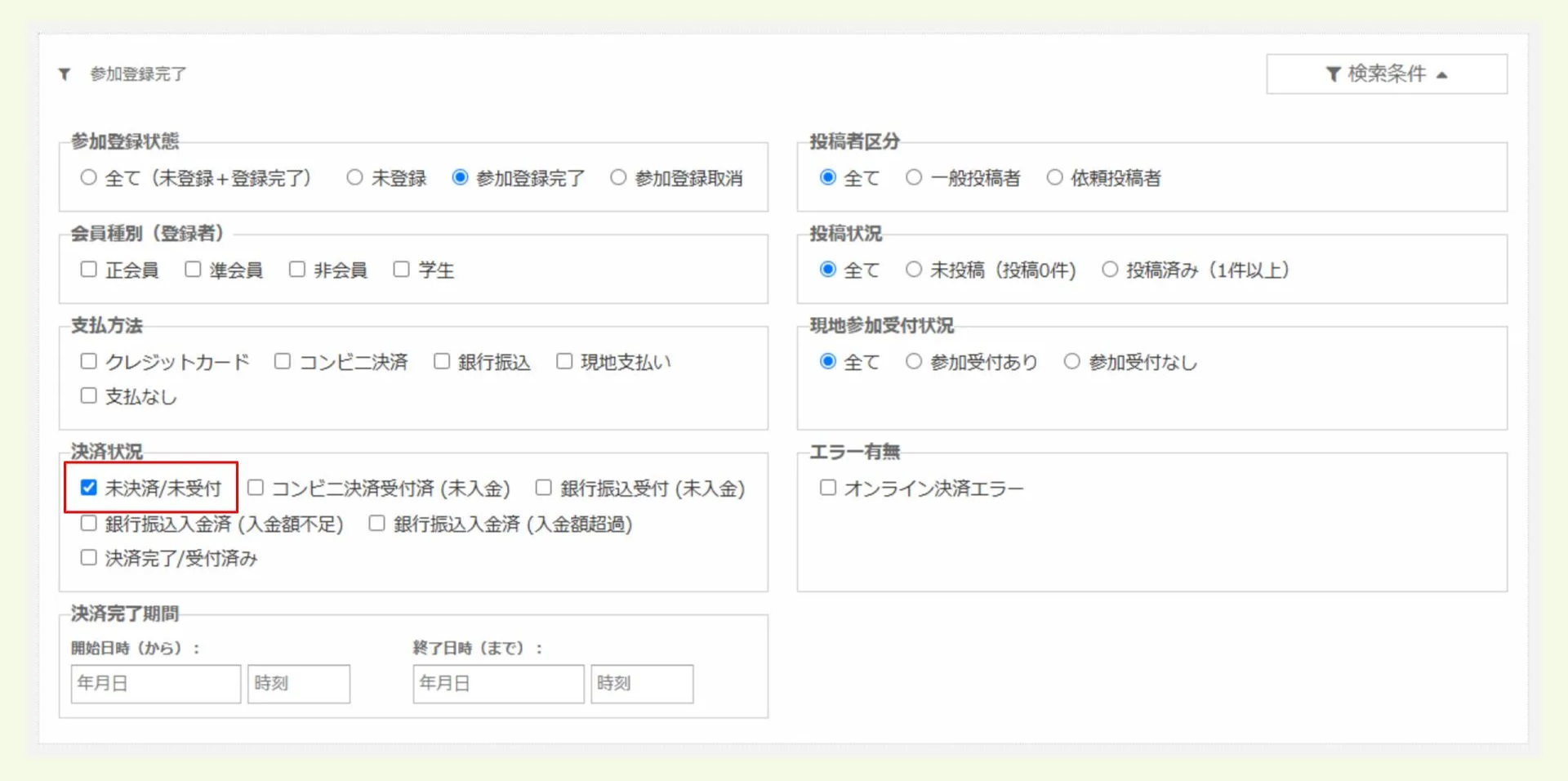The width and height of the screenshot is (1568, 781).
Task: Check 銀行振込受付（未入金）status
Action: 543,487
